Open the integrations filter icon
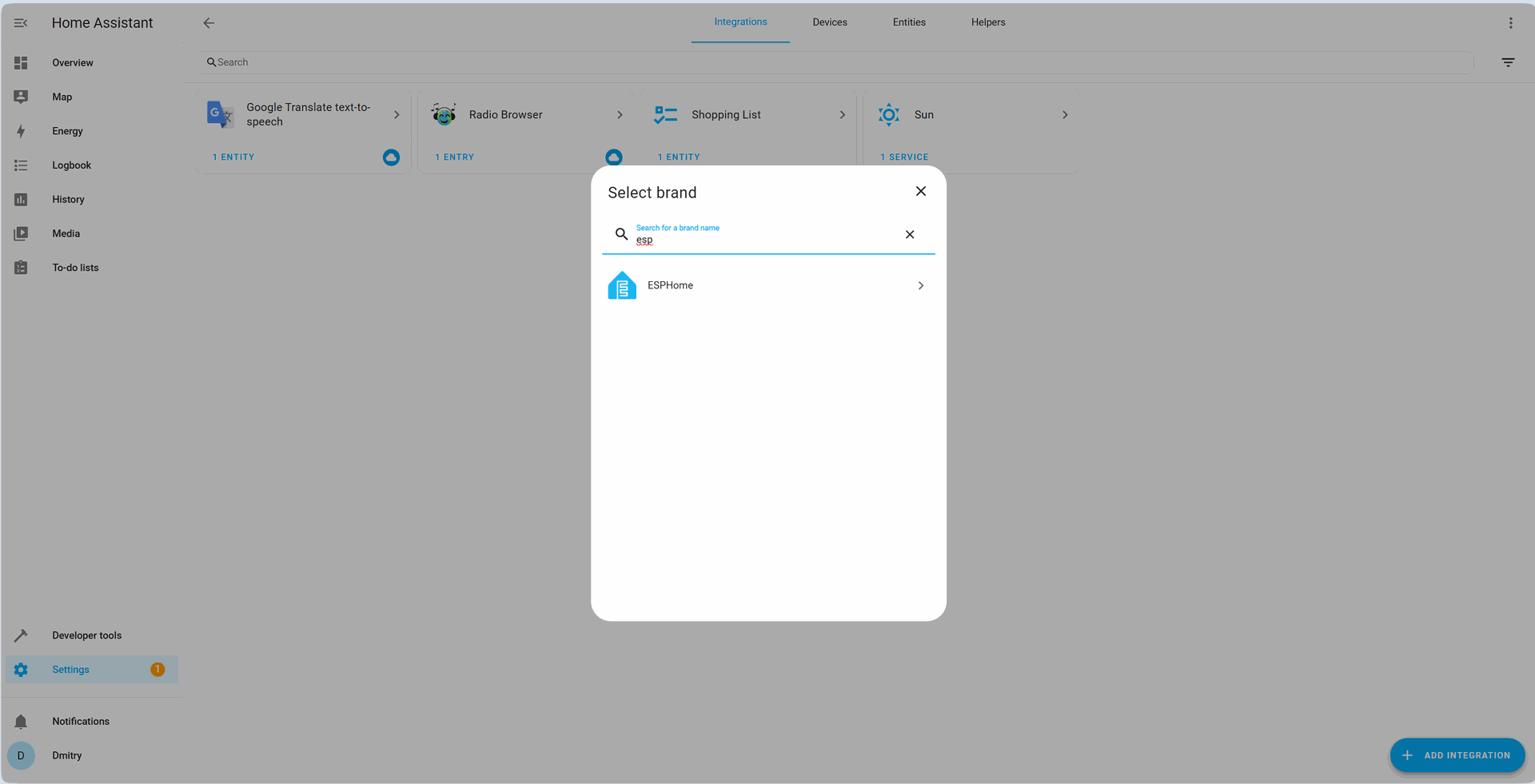The width and height of the screenshot is (1535, 784). (1508, 62)
